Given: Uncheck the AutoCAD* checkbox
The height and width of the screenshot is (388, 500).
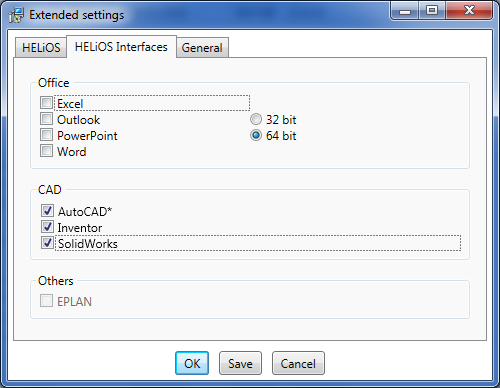Looking at the screenshot, I should point(47,211).
